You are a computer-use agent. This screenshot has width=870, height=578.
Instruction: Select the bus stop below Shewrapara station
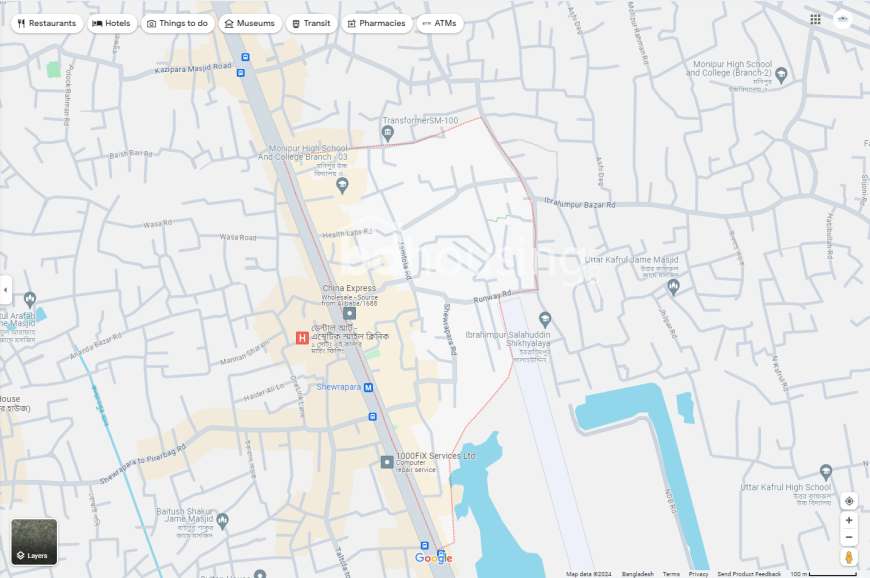click(372, 417)
